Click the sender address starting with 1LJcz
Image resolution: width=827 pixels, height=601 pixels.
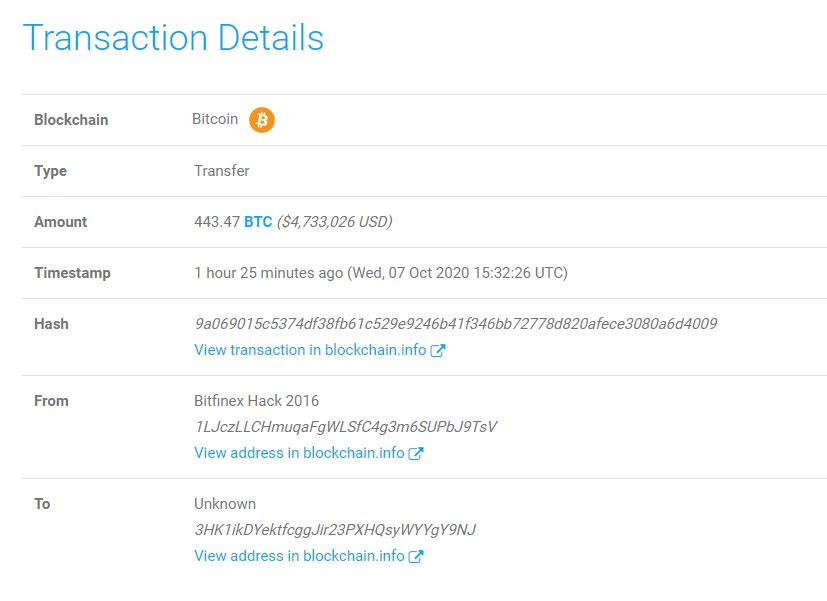(x=345, y=427)
